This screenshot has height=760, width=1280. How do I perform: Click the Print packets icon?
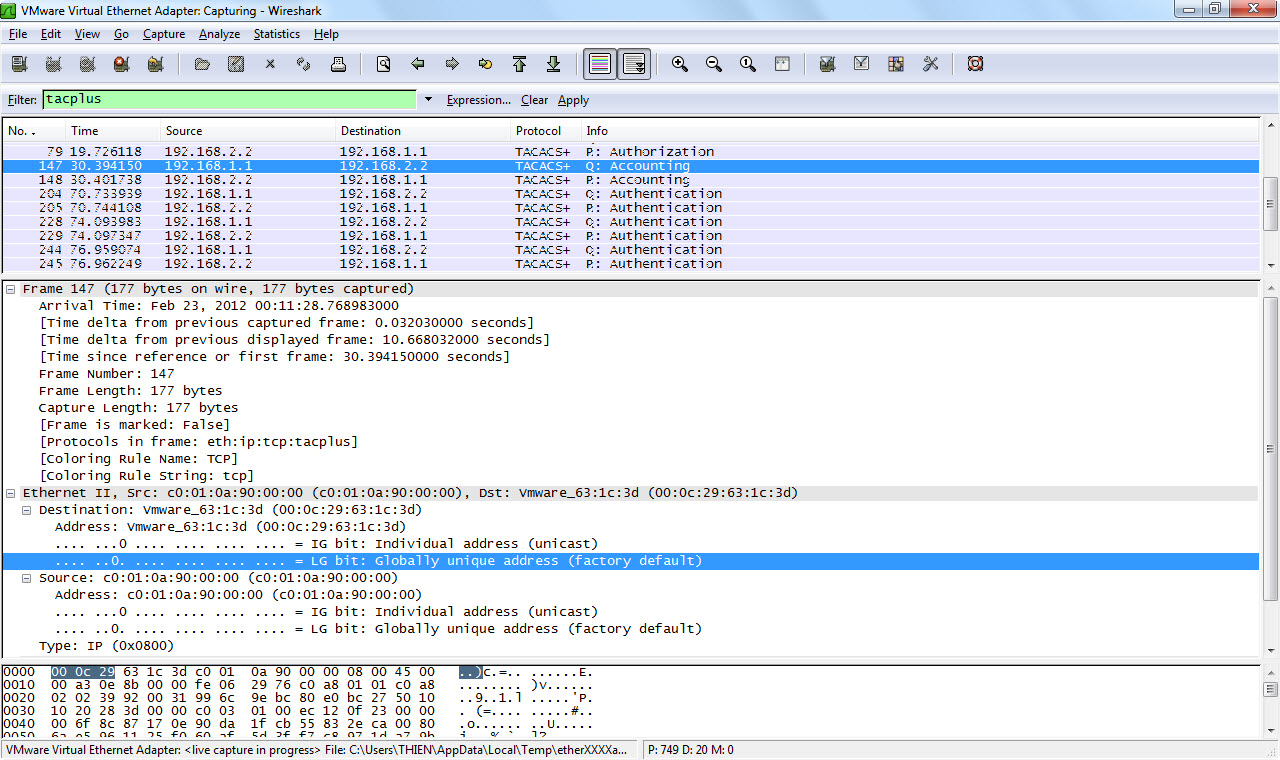[x=338, y=64]
